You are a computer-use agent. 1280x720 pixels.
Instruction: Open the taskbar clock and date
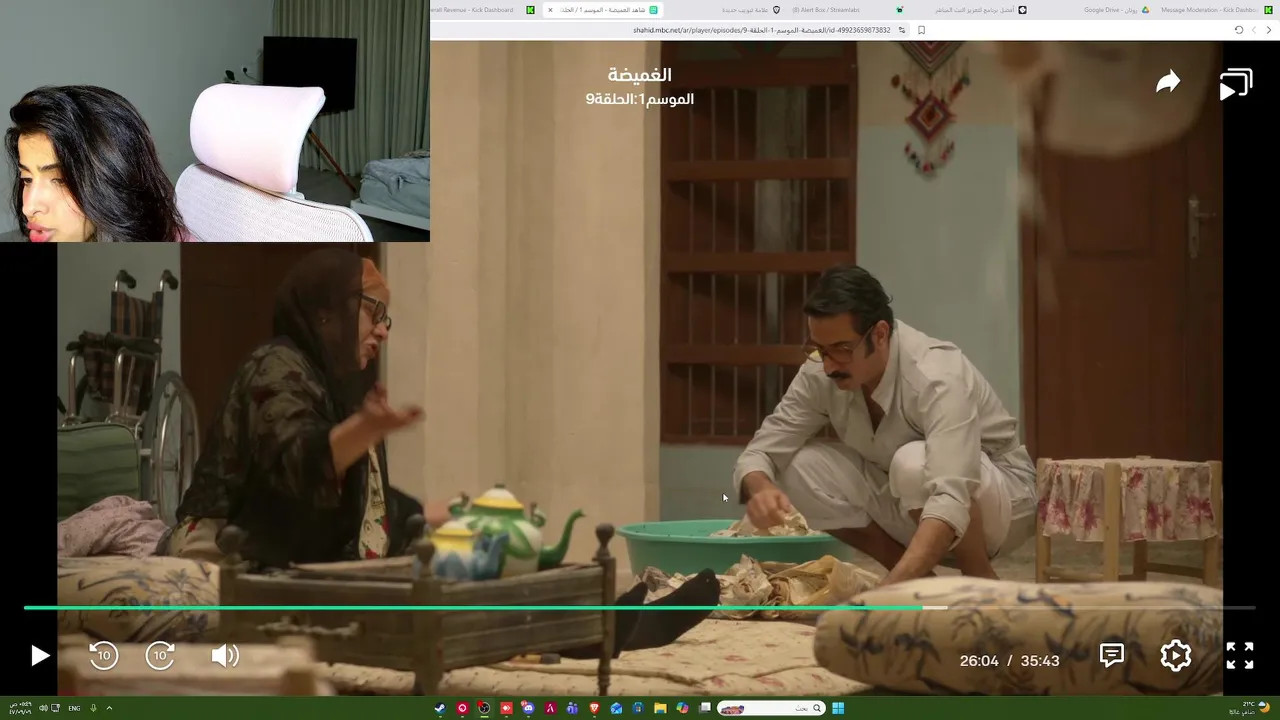tap(20, 707)
